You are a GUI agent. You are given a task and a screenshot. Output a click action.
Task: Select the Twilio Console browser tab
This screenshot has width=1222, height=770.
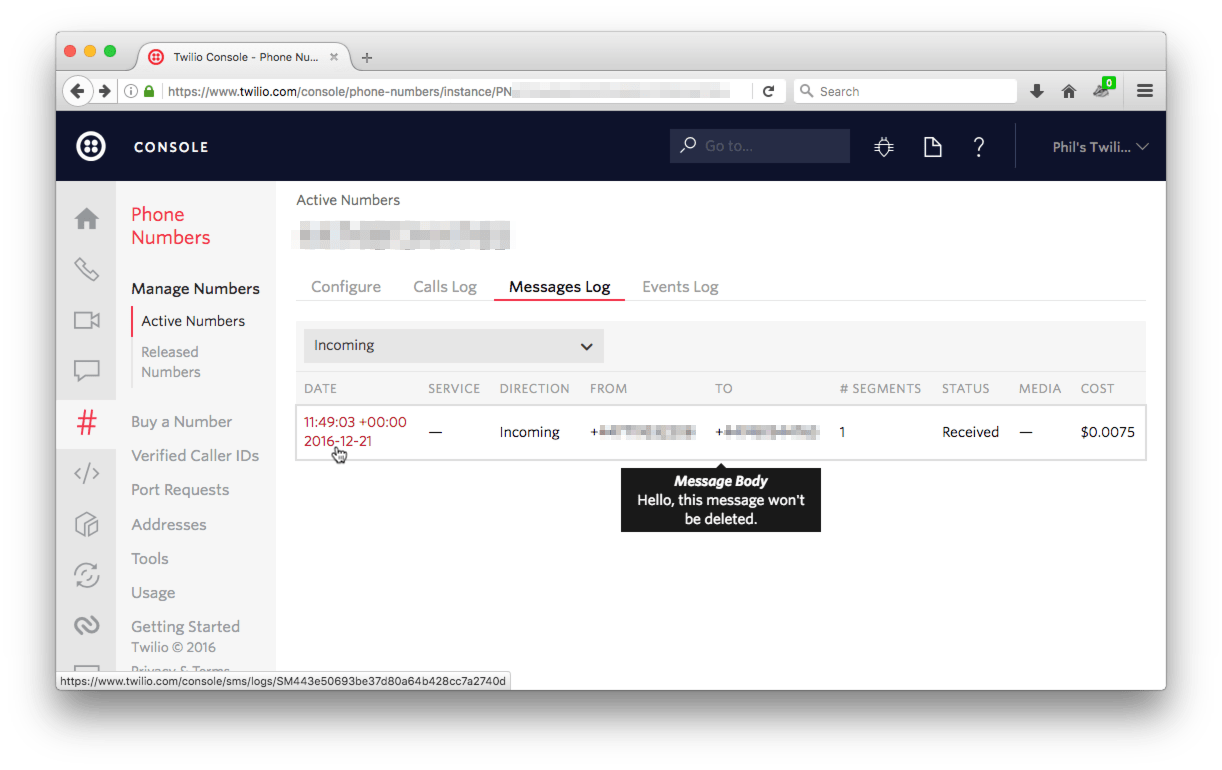[x=245, y=57]
